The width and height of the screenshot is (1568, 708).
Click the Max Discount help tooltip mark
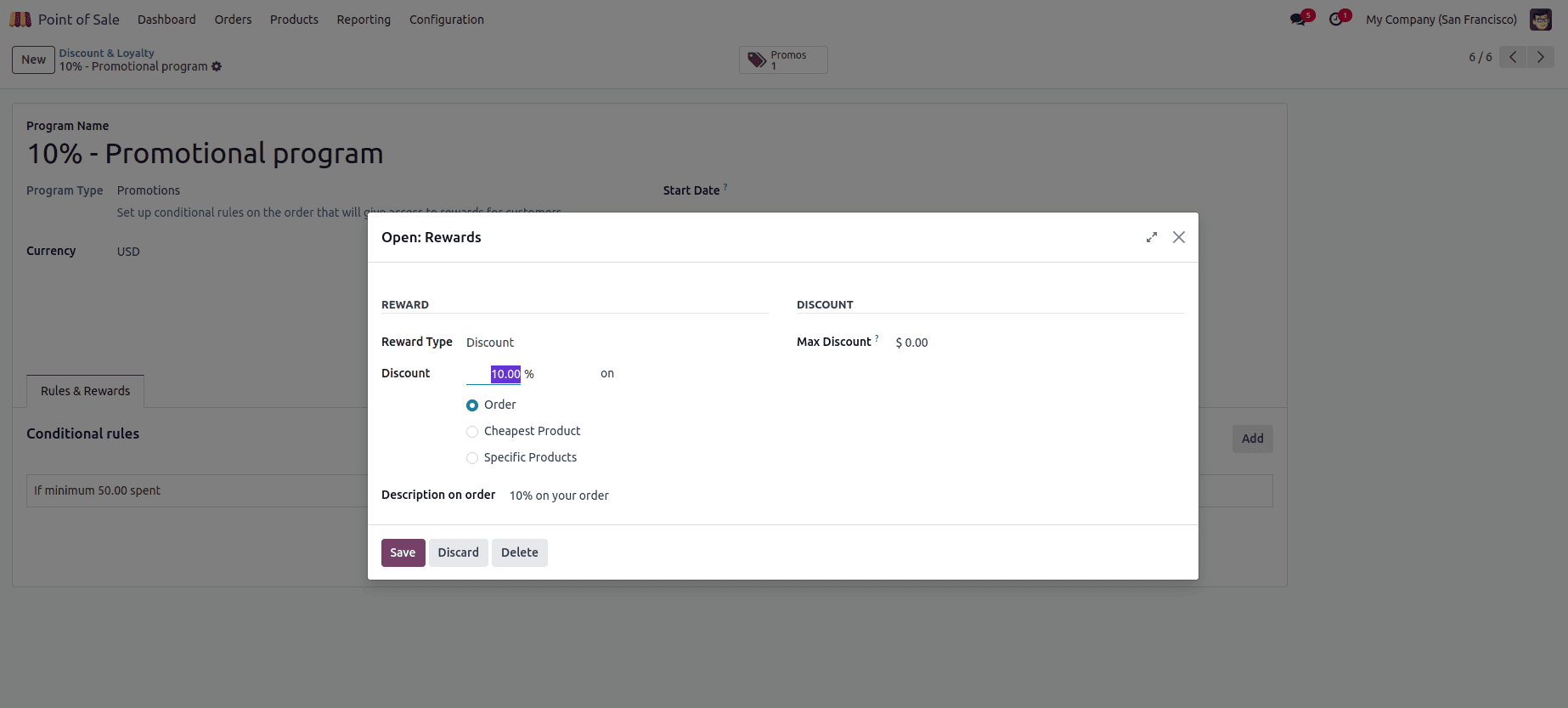(877, 338)
